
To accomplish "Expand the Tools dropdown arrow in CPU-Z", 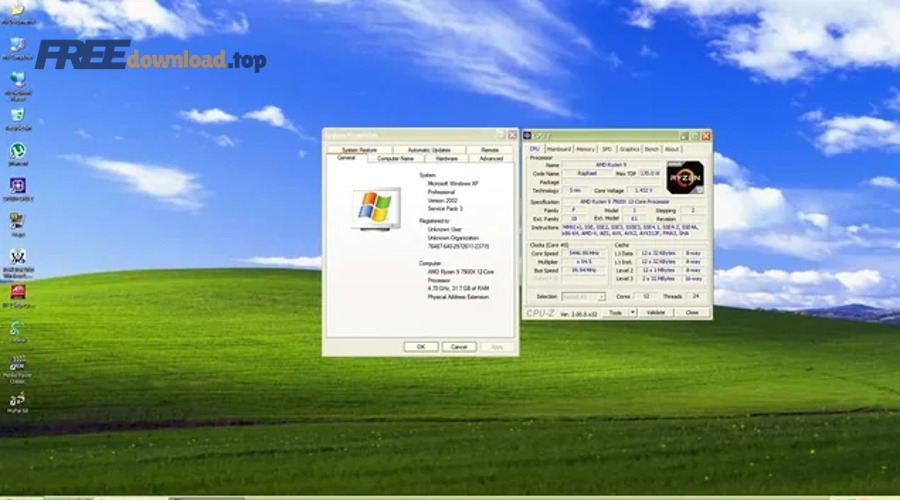I will (633, 313).
